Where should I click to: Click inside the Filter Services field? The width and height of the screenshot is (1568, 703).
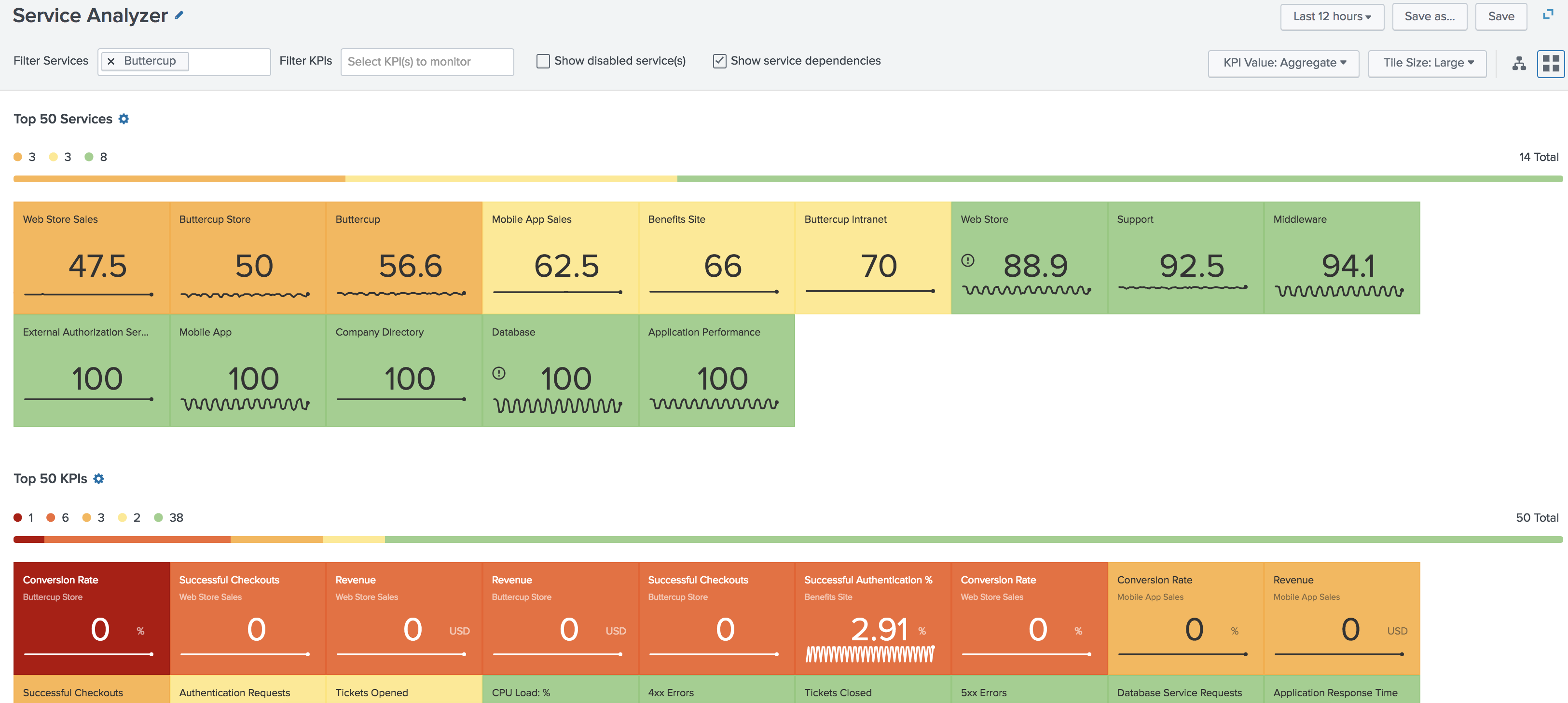tap(184, 62)
